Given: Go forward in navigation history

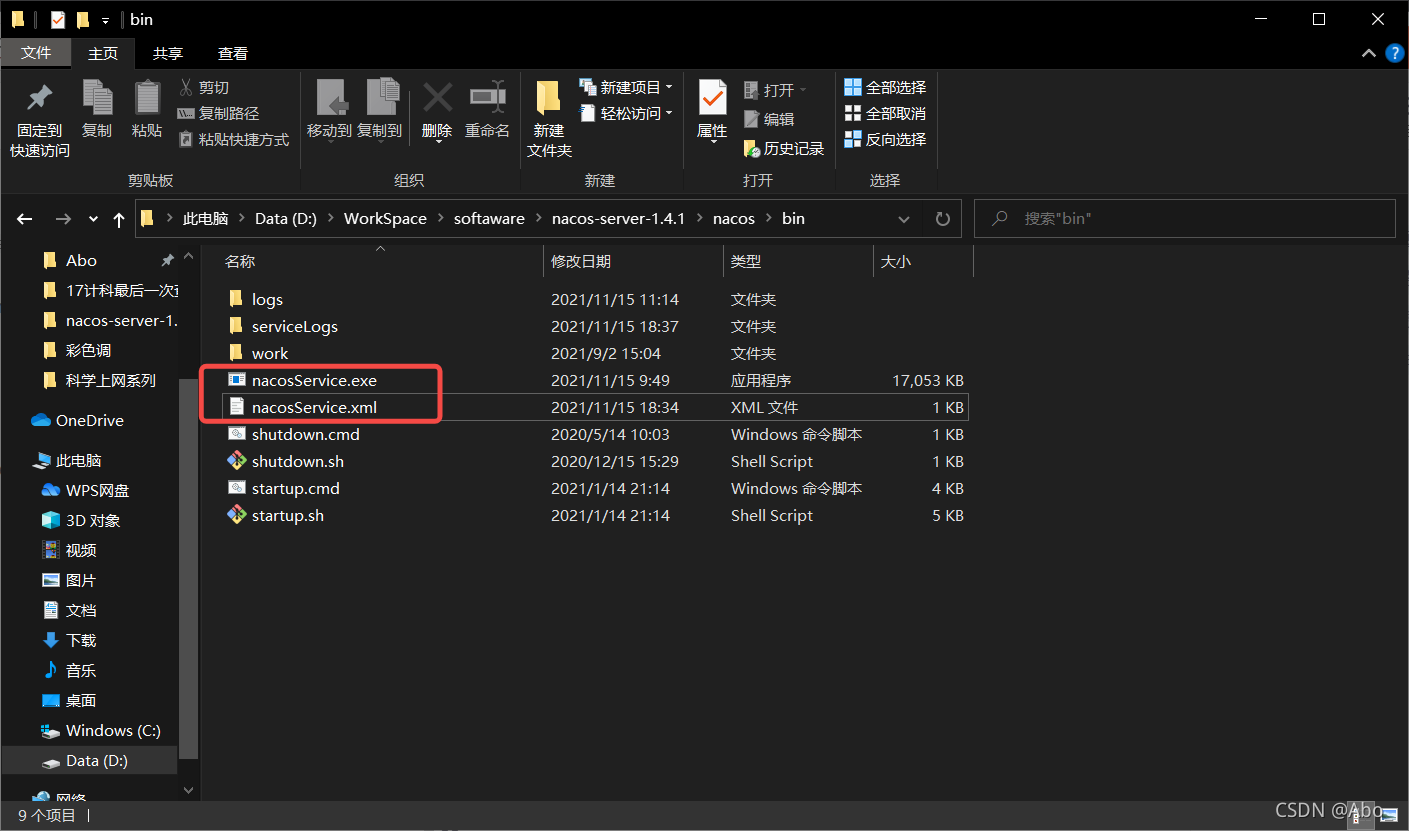Looking at the screenshot, I should point(63,219).
